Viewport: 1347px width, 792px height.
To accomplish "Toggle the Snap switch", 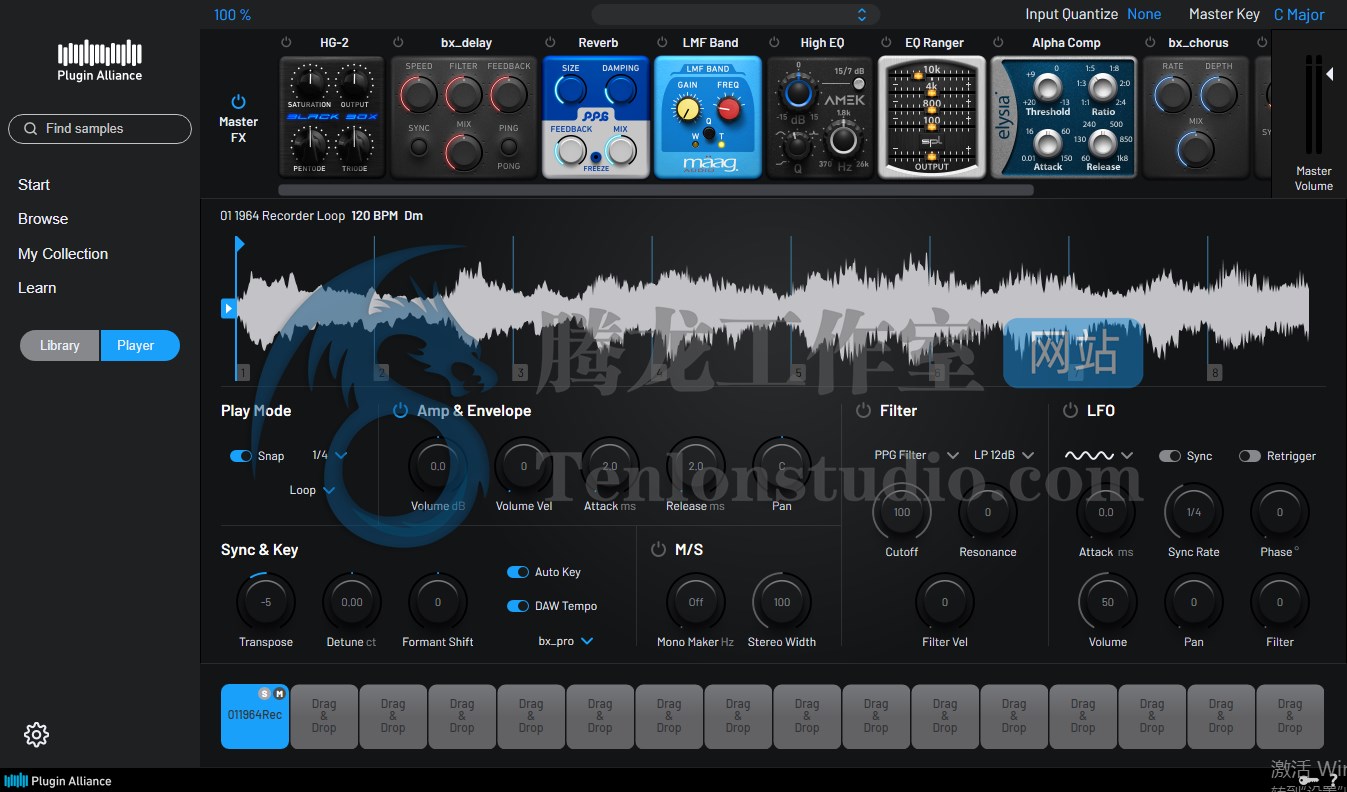I will 240,456.
